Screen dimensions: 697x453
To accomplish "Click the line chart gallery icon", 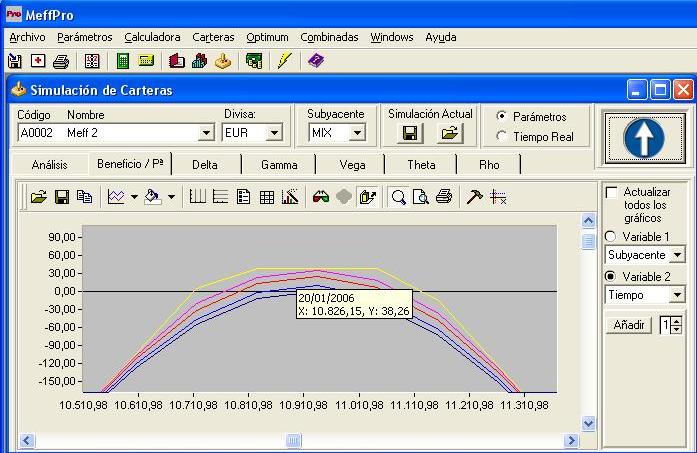I will (x=116, y=196).
